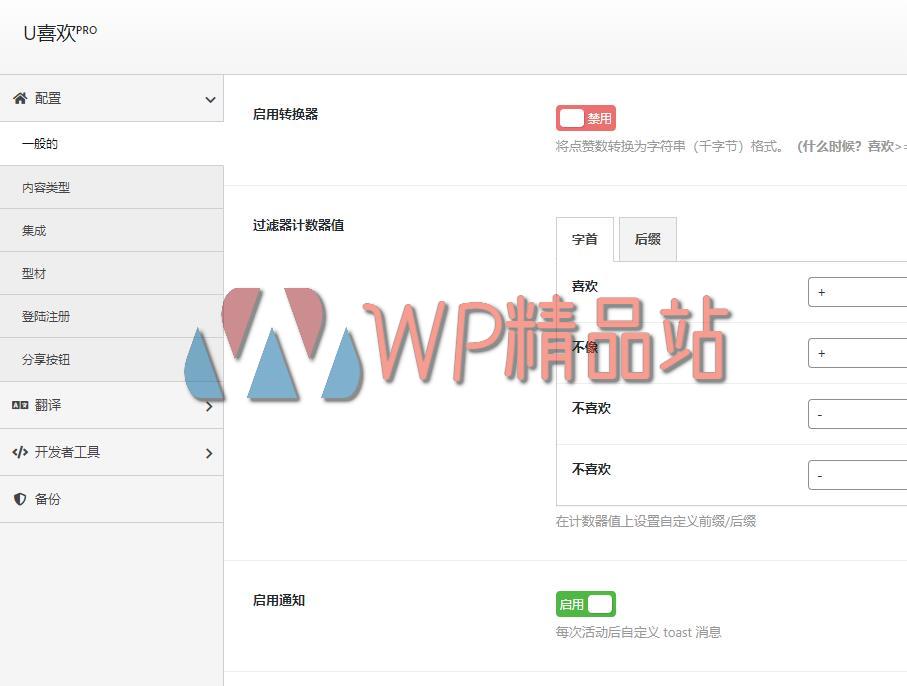This screenshot has width=907, height=686.
Task: Click the code icon beside 开发者工具
Action: pyautogui.click(x=21, y=452)
